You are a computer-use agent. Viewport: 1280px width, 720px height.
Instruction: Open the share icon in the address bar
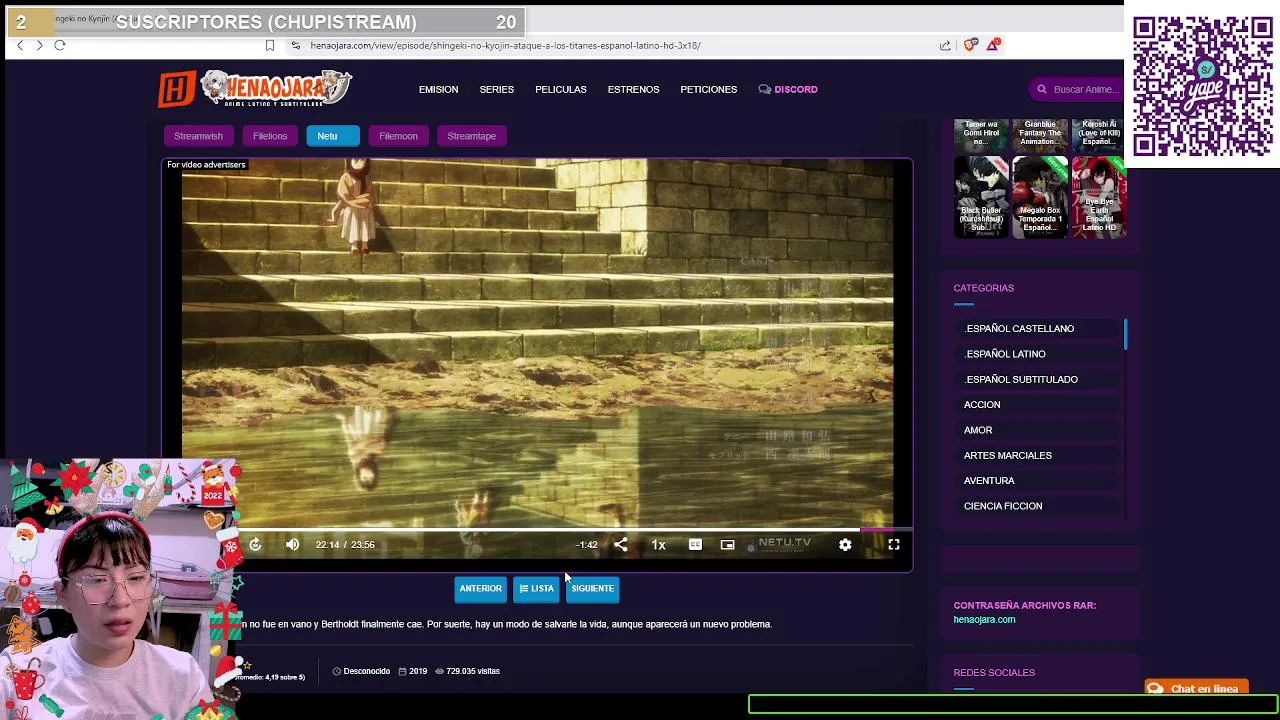pos(945,45)
